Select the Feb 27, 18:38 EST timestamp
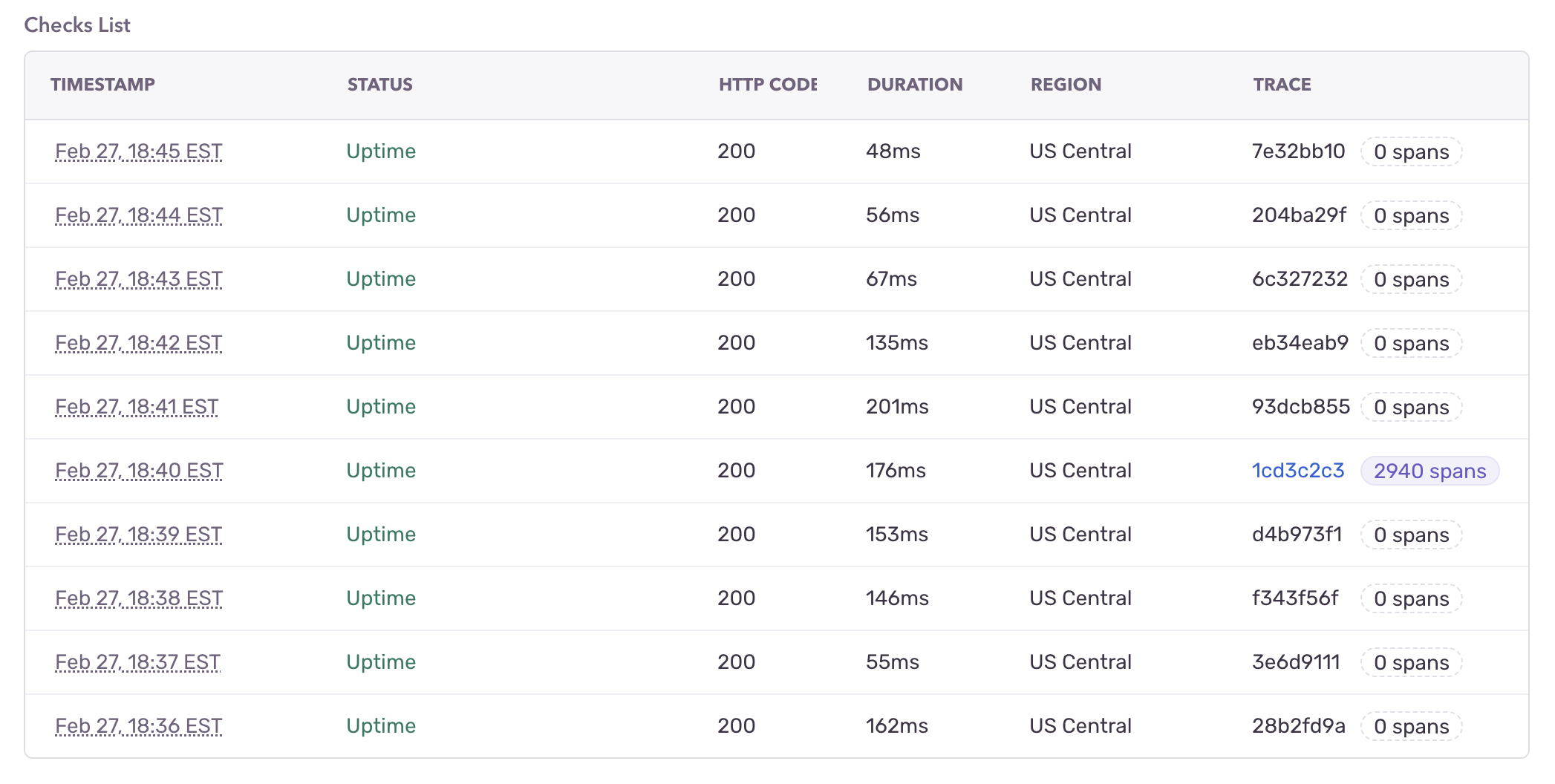Screen dimensions: 1555x784 139,598
